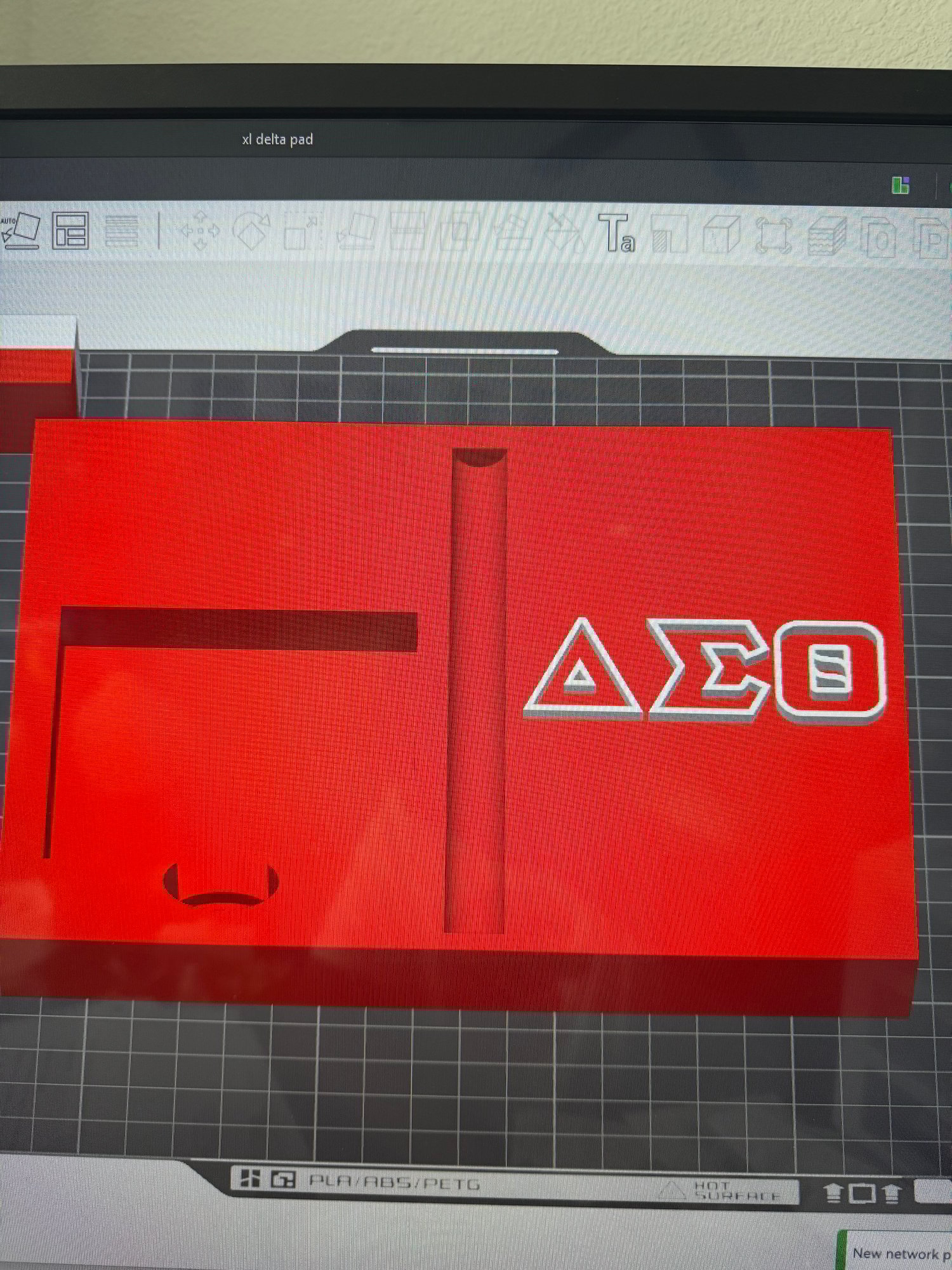The width and height of the screenshot is (952, 1270).
Task: Select the raised Delta letter on the pad
Action: (582, 668)
